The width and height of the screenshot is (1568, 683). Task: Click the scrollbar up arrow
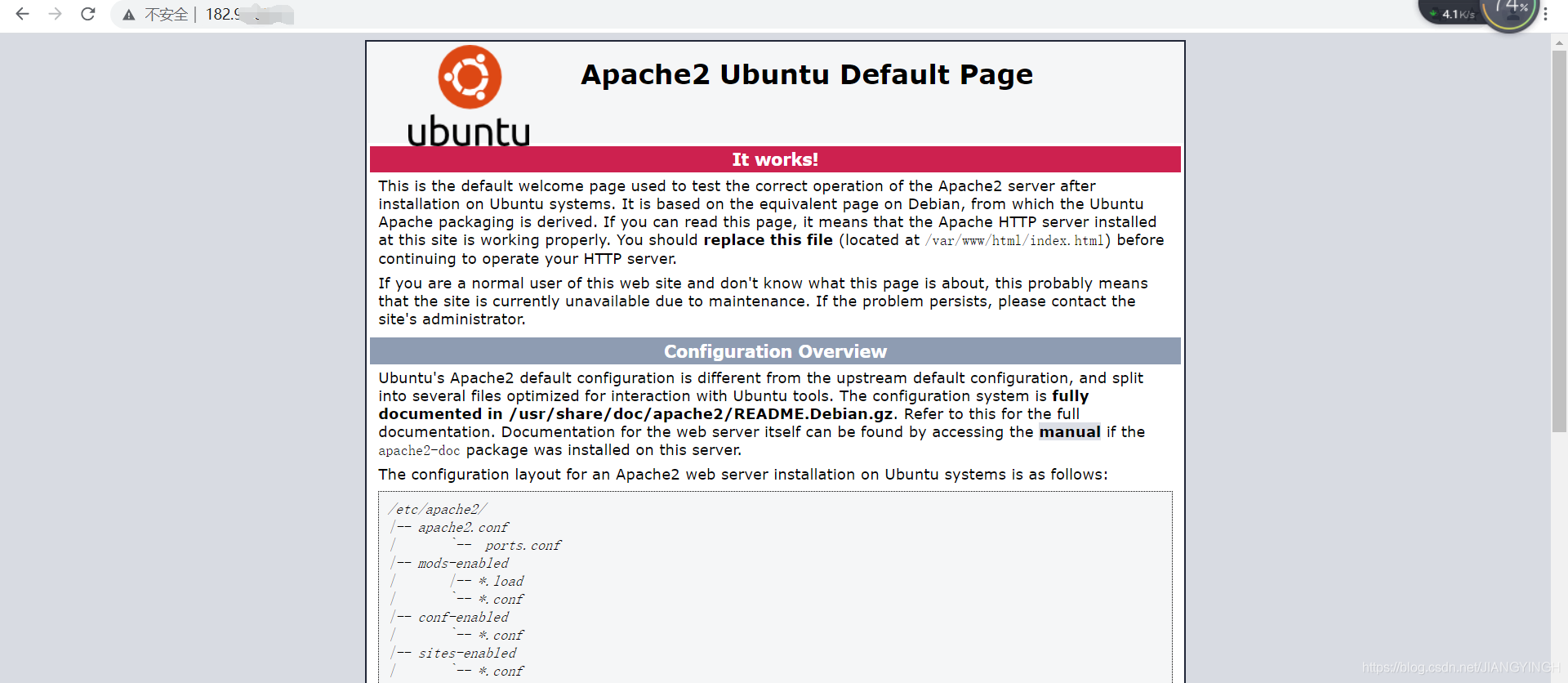(x=1559, y=41)
